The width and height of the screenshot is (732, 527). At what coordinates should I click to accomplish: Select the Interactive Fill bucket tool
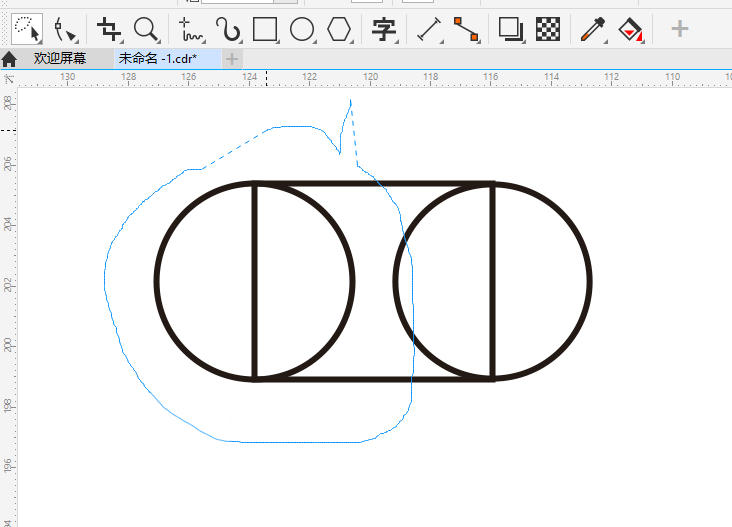(x=630, y=30)
